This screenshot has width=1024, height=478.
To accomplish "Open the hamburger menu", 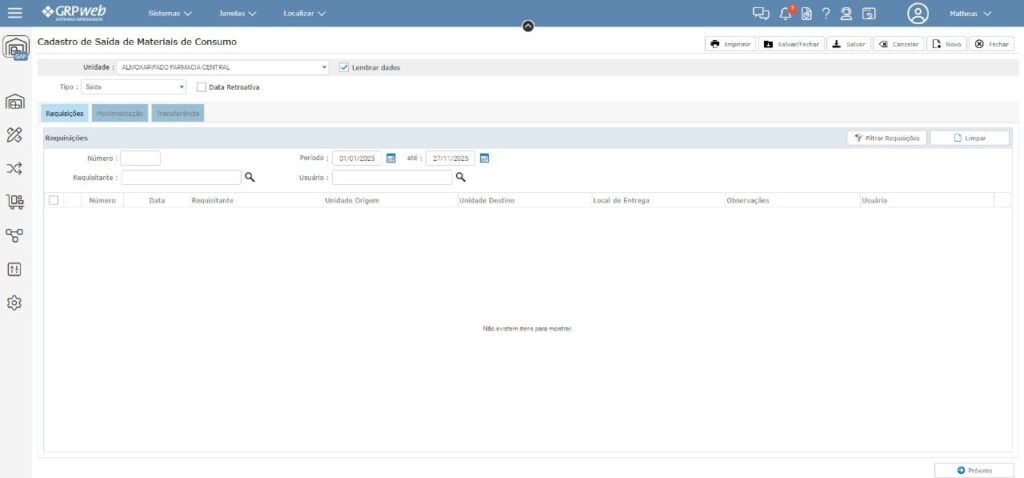I will tap(15, 13).
